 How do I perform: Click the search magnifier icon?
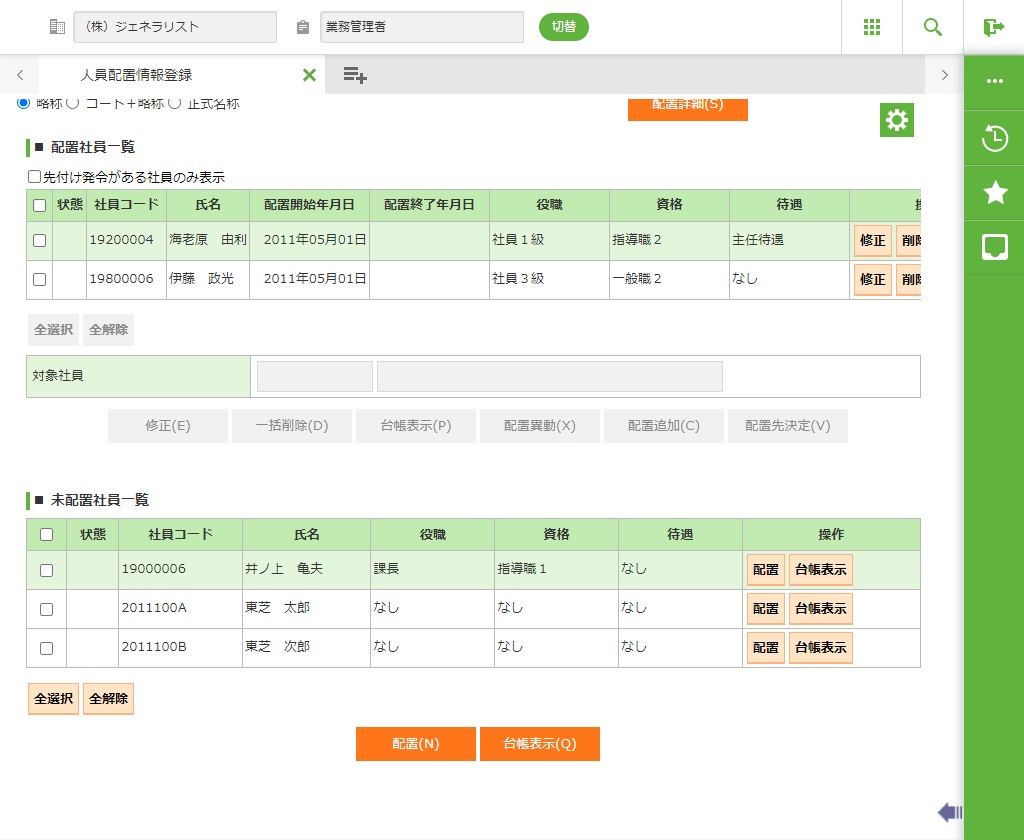(933, 27)
